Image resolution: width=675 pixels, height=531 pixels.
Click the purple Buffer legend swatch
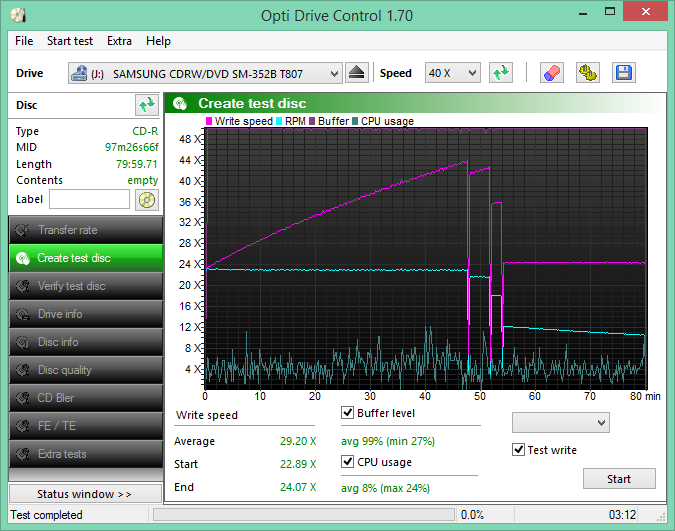pyautogui.click(x=312, y=121)
